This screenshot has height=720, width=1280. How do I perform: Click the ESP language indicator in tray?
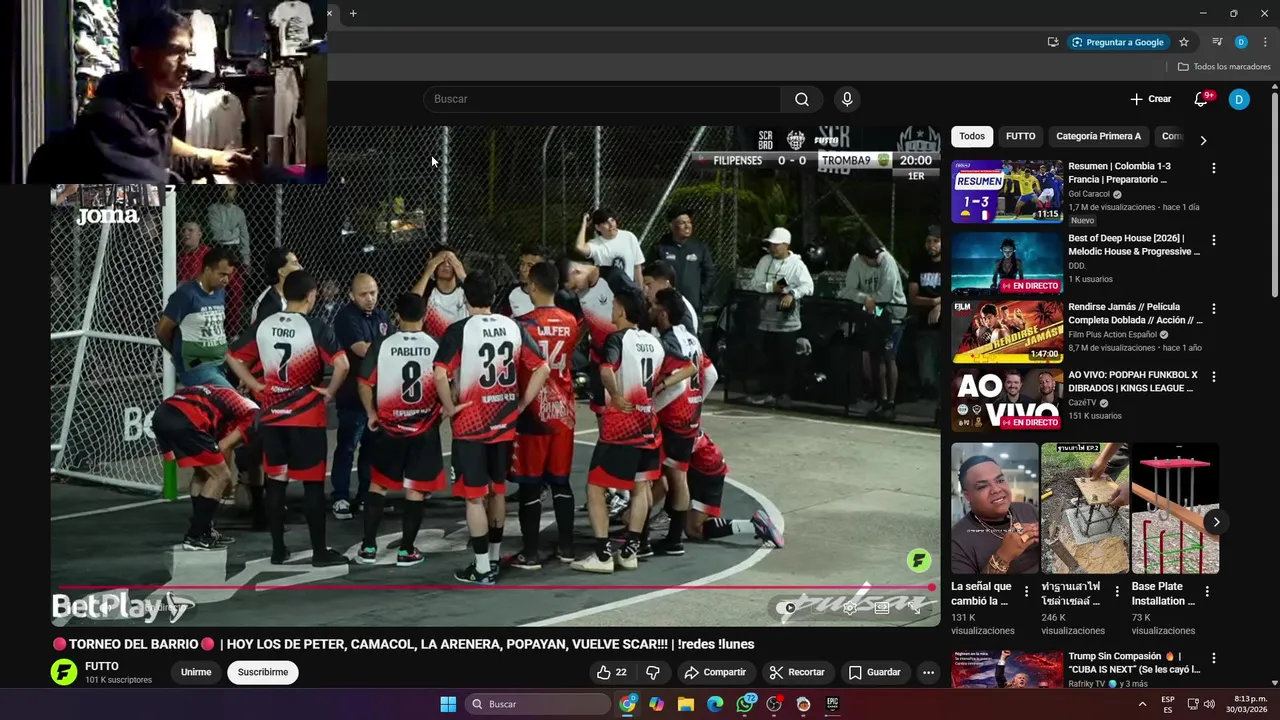click(x=1168, y=704)
